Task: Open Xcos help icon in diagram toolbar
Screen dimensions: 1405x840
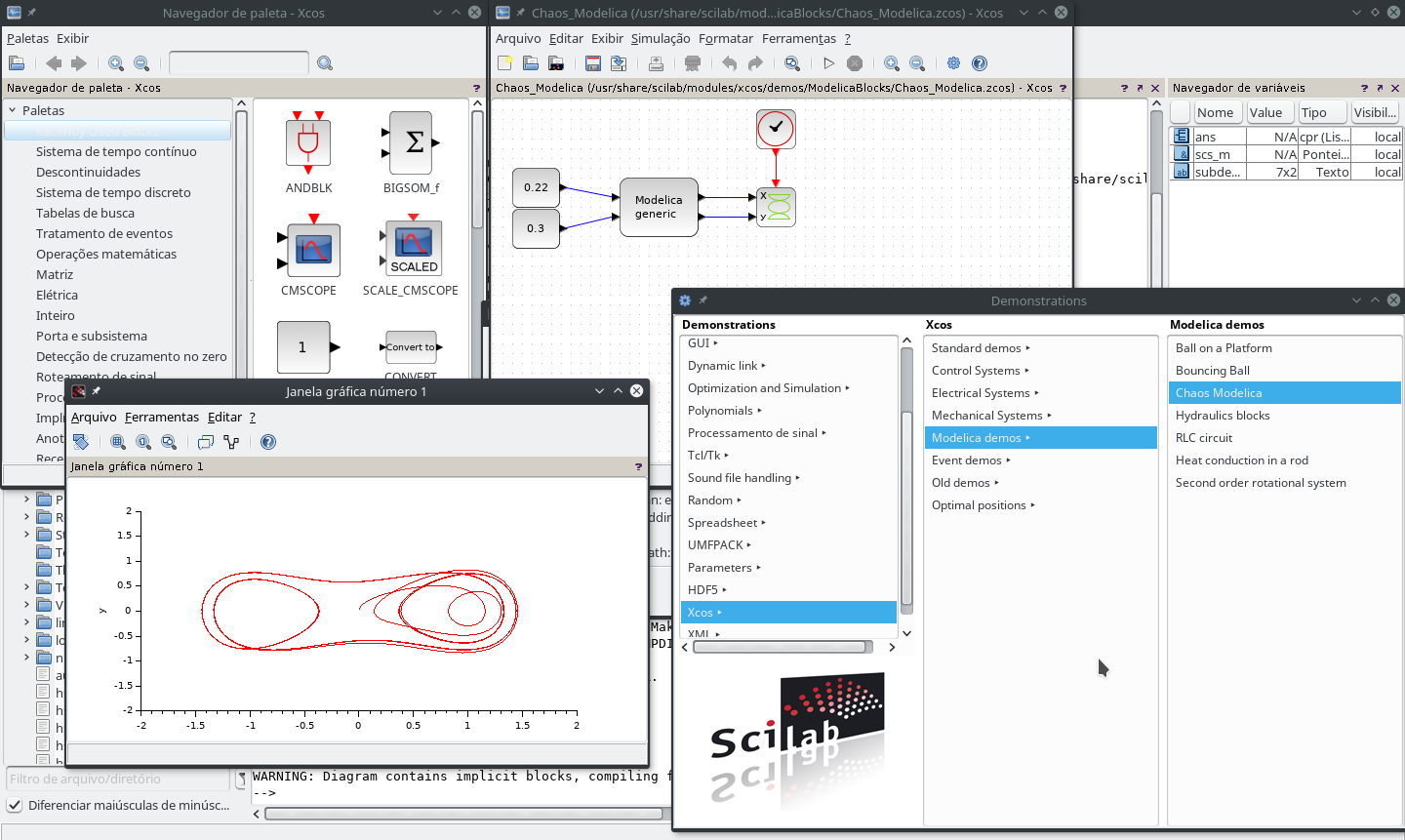Action: 980,63
